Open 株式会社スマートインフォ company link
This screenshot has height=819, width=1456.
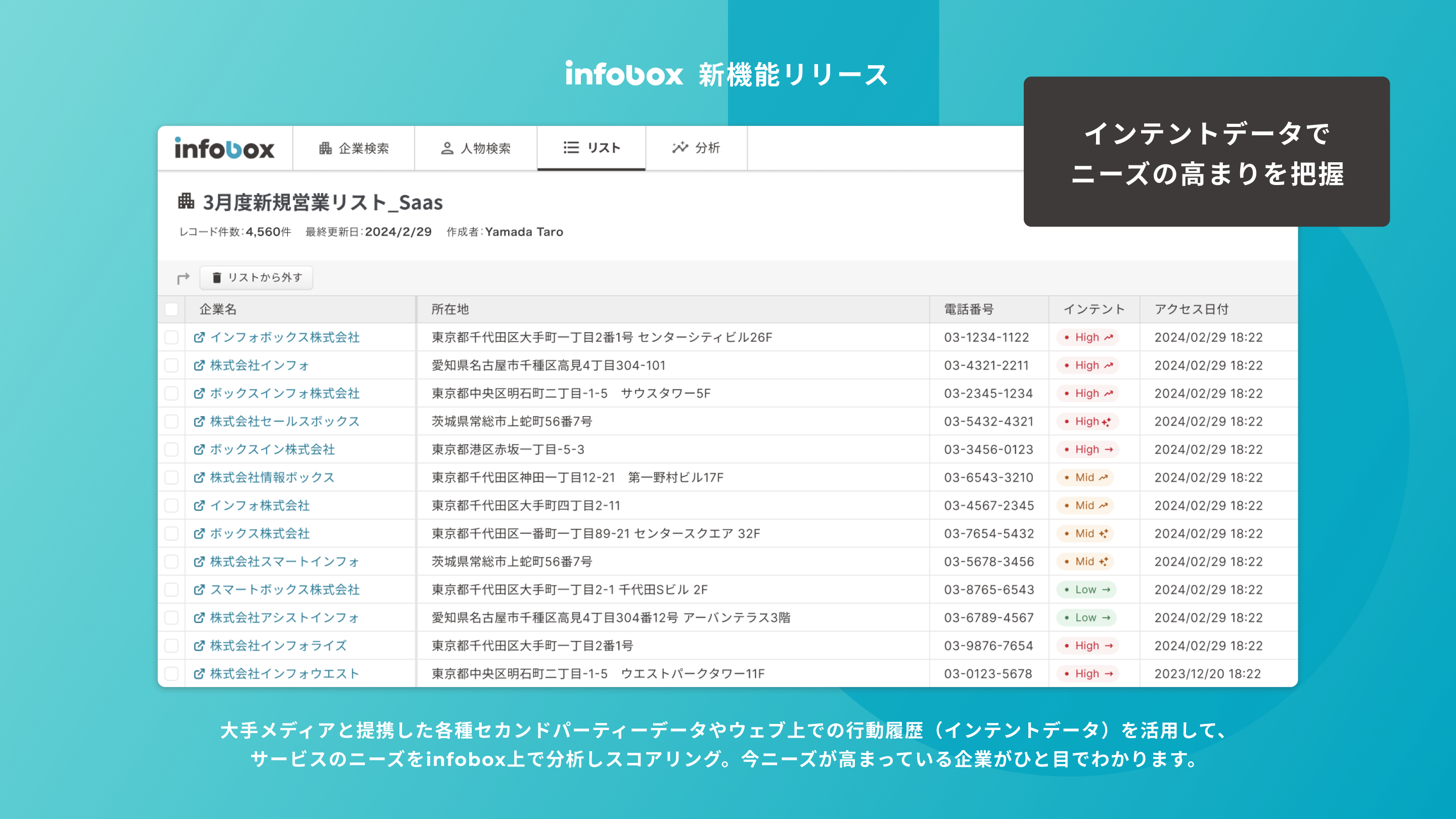284,562
